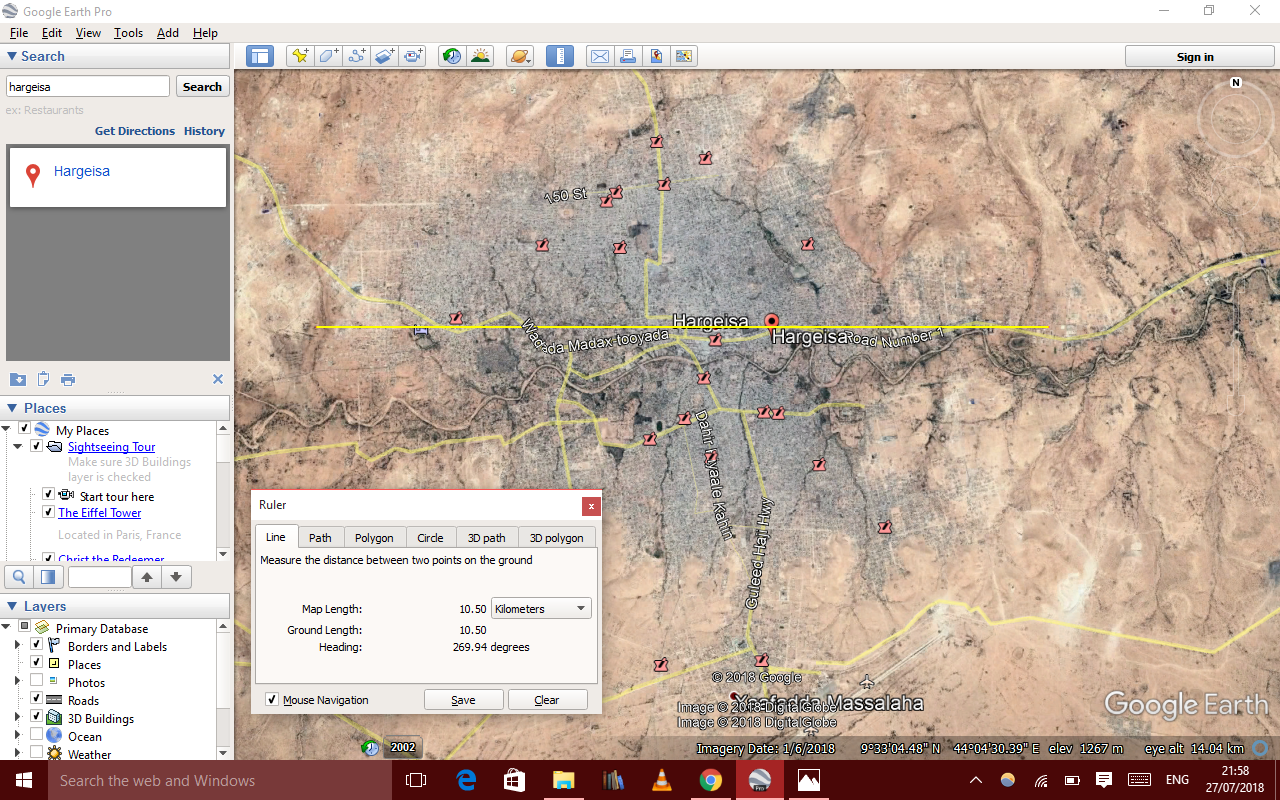1280x800 pixels.
Task: Disable the Roads layer checkbox
Action: [37, 700]
